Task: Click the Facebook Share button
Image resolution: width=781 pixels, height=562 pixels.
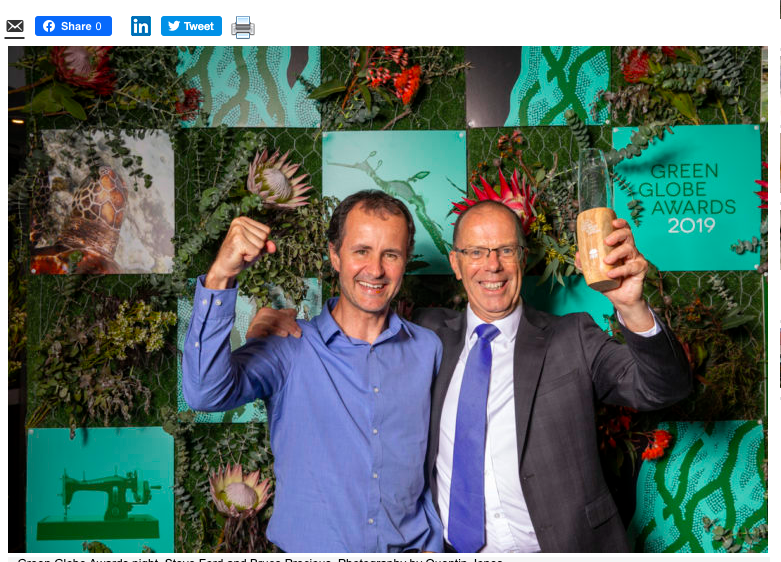Action: point(73,26)
